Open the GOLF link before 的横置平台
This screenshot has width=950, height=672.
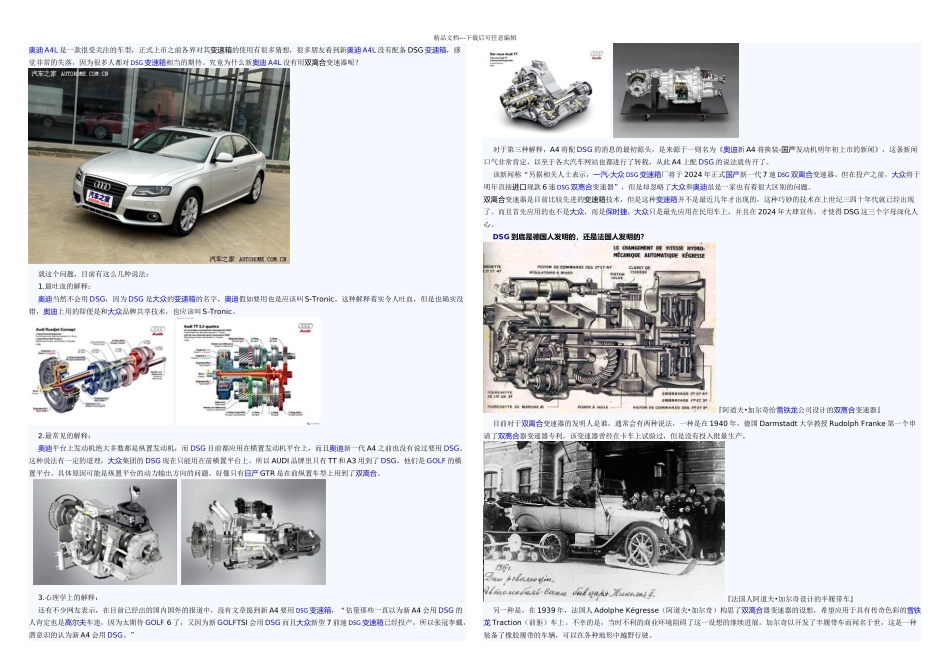436,461
